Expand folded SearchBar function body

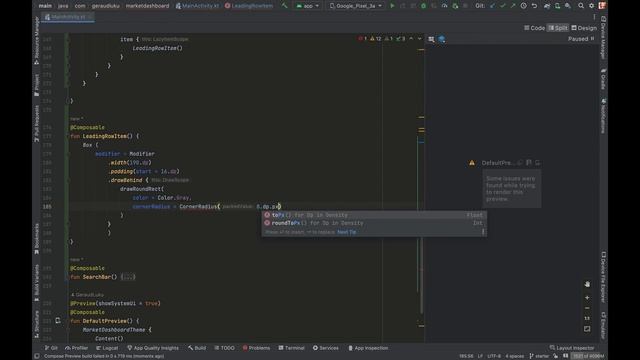[x=128, y=277]
